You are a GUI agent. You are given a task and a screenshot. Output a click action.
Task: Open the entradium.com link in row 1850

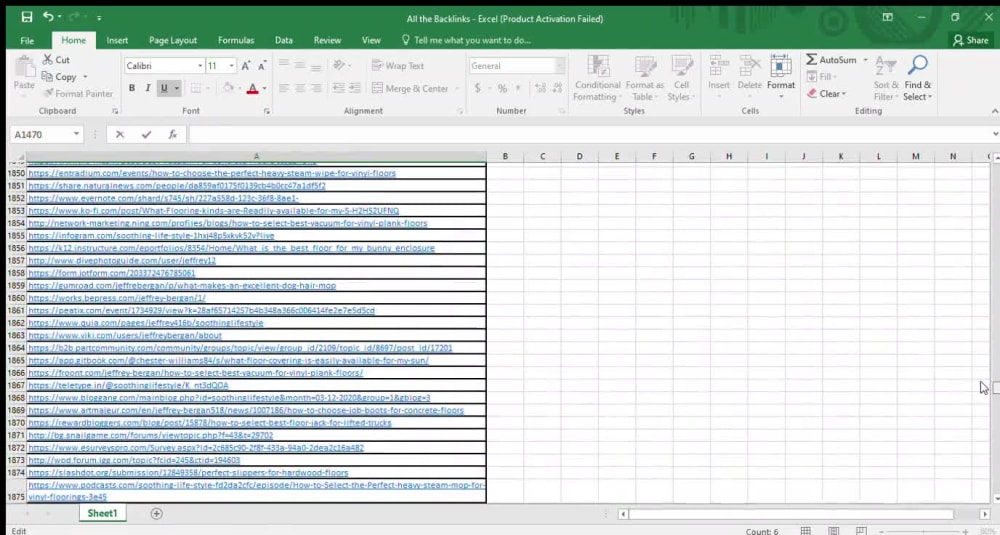(212, 173)
